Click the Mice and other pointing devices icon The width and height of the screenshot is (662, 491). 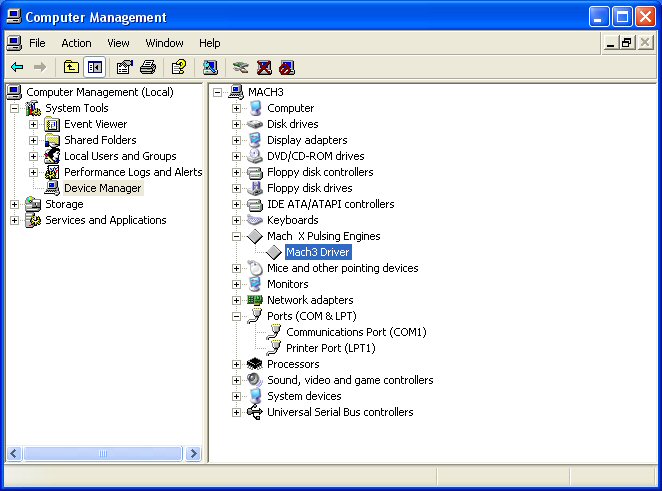255,268
